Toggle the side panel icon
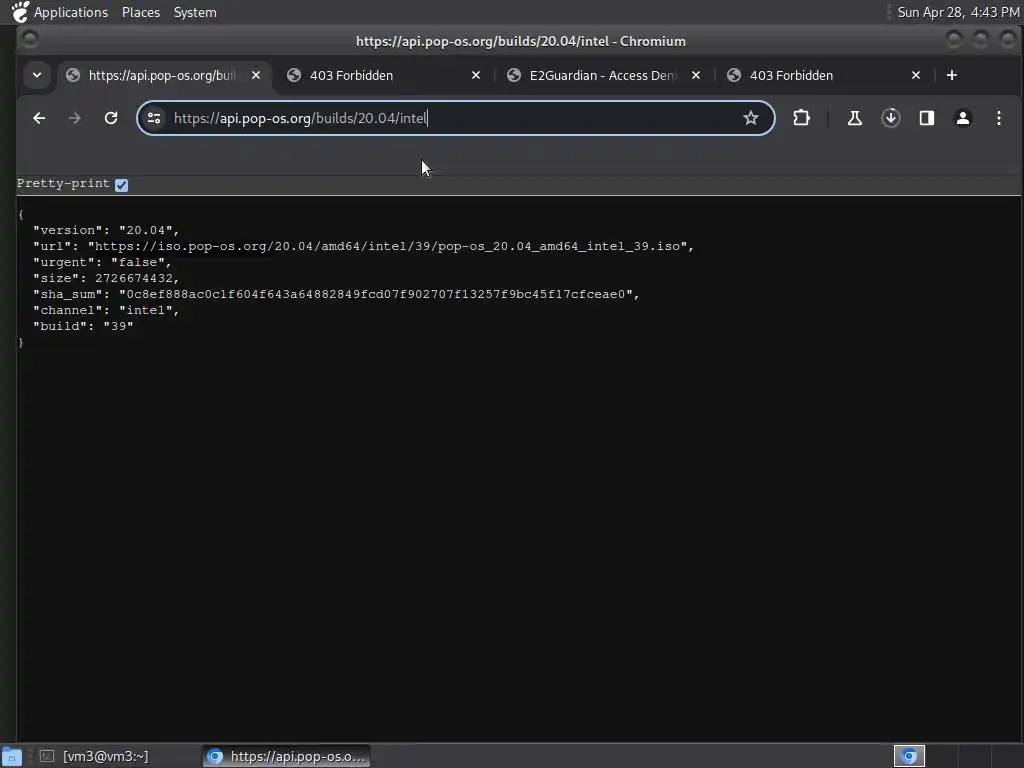The image size is (1024, 768). click(x=927, y=118)
